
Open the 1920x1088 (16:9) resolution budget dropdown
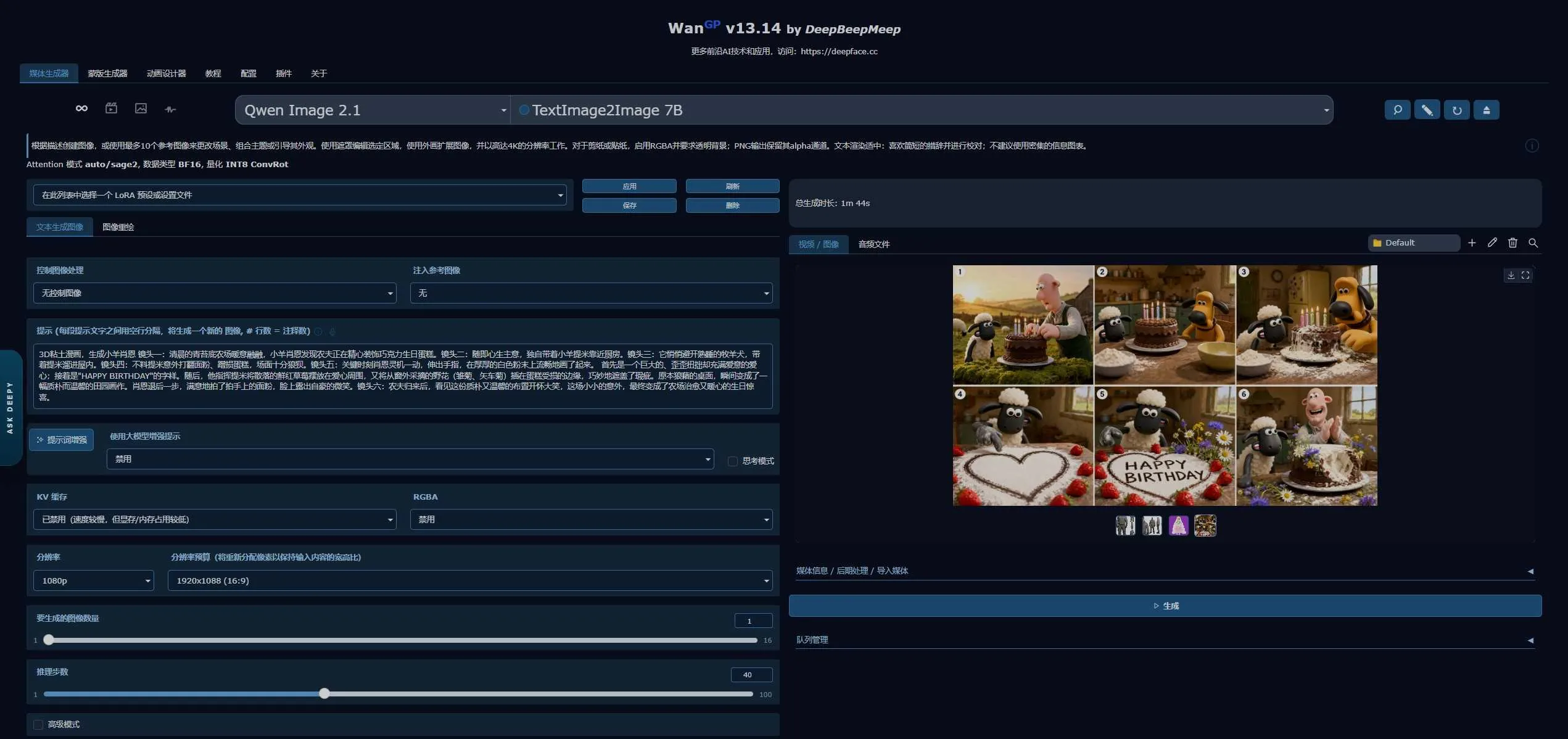470,580
